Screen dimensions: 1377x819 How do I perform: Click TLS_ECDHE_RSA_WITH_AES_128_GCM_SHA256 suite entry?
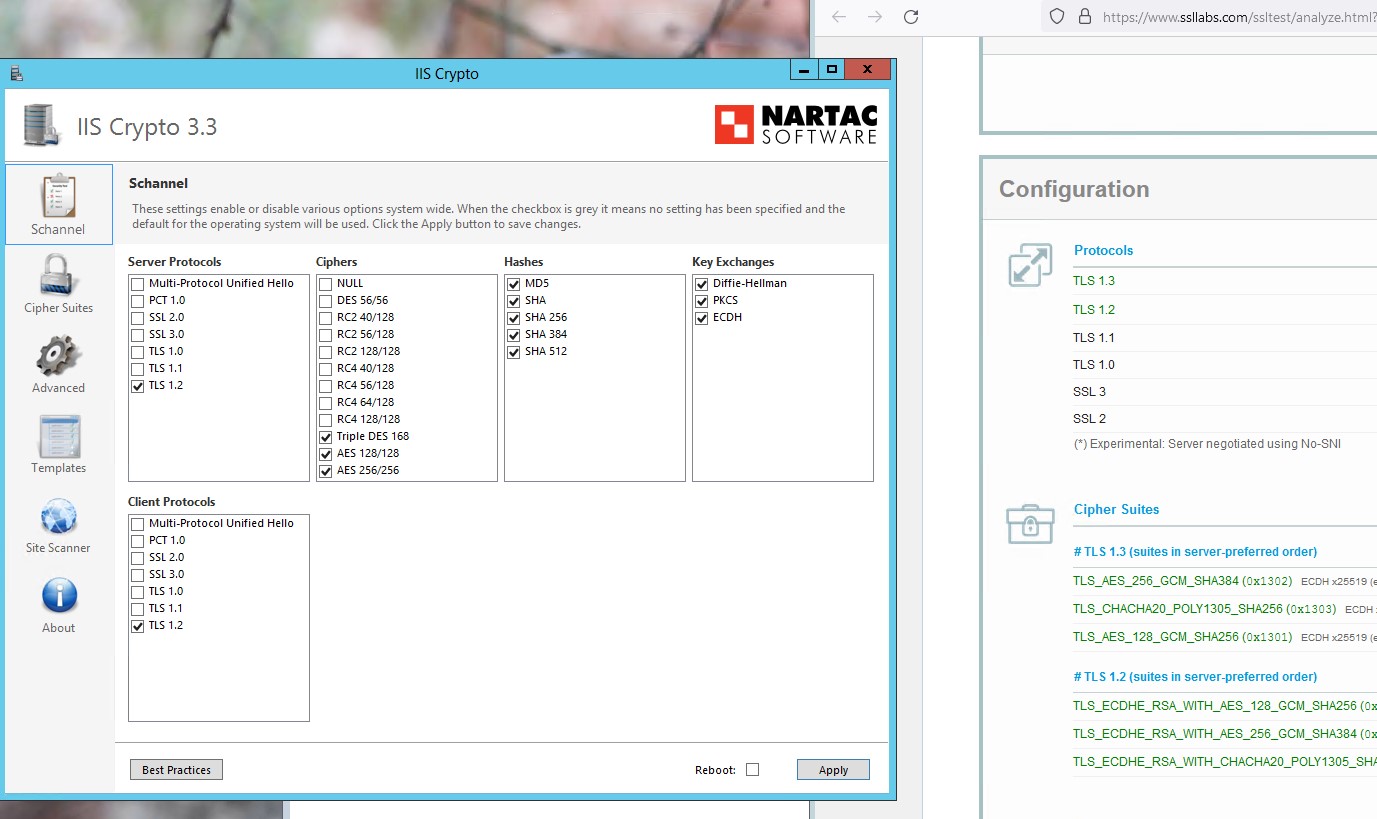1224,706
